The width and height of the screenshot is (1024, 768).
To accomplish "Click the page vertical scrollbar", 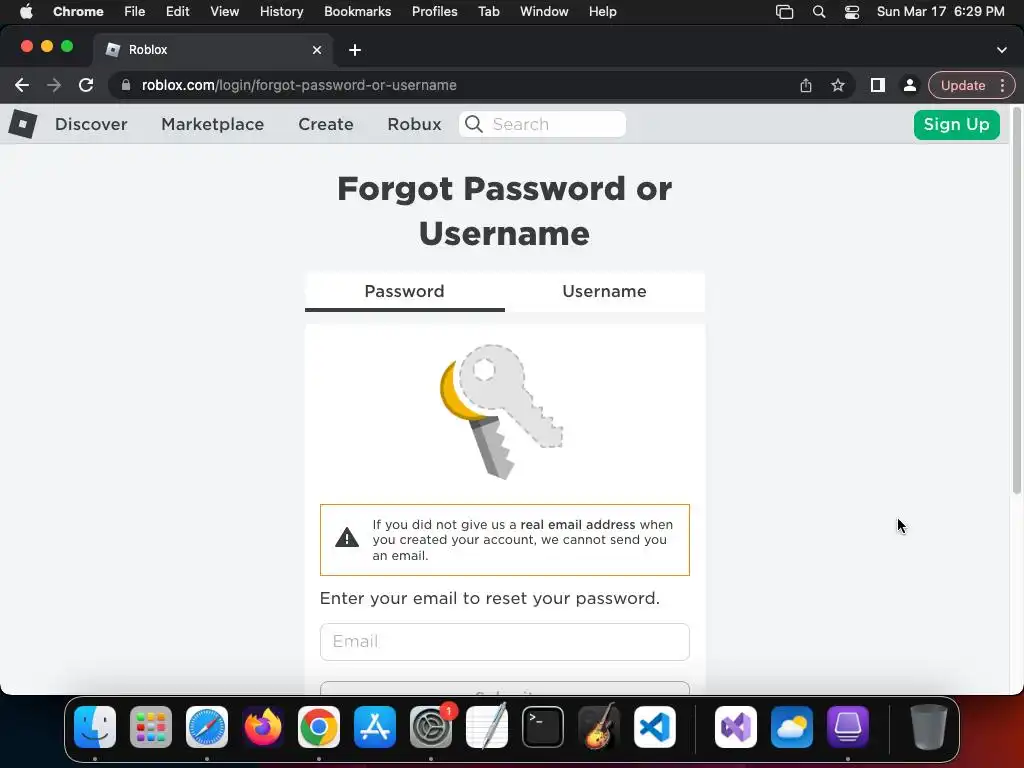I will [1016, 300].
